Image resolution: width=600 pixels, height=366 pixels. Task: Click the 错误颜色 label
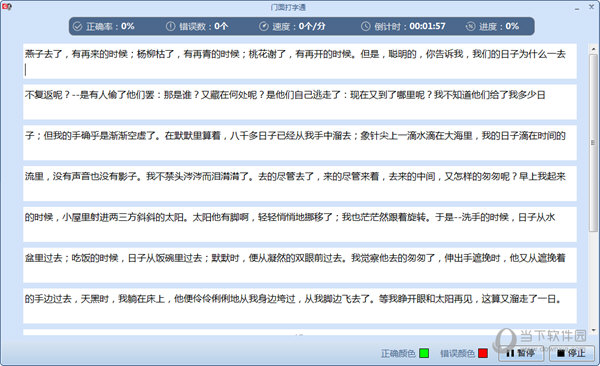(x=457, y=353)
